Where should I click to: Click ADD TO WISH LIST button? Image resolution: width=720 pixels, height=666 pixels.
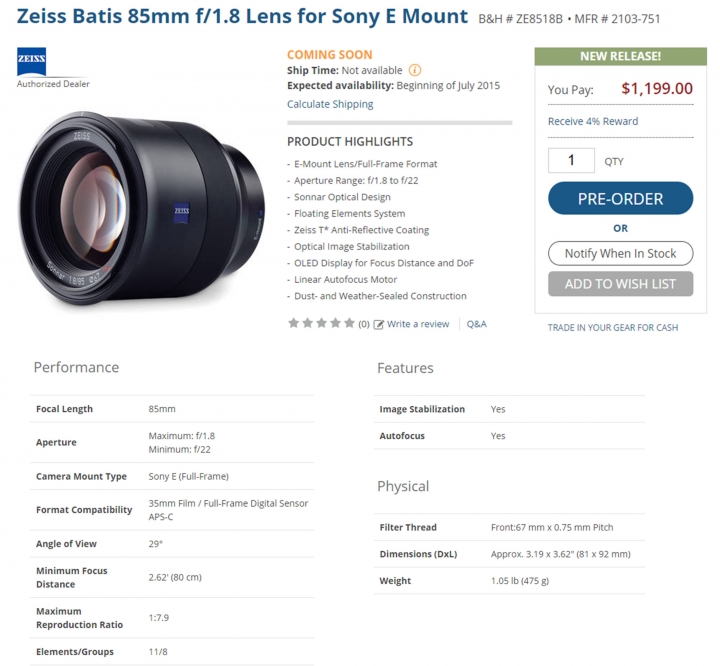click(620, 284)
